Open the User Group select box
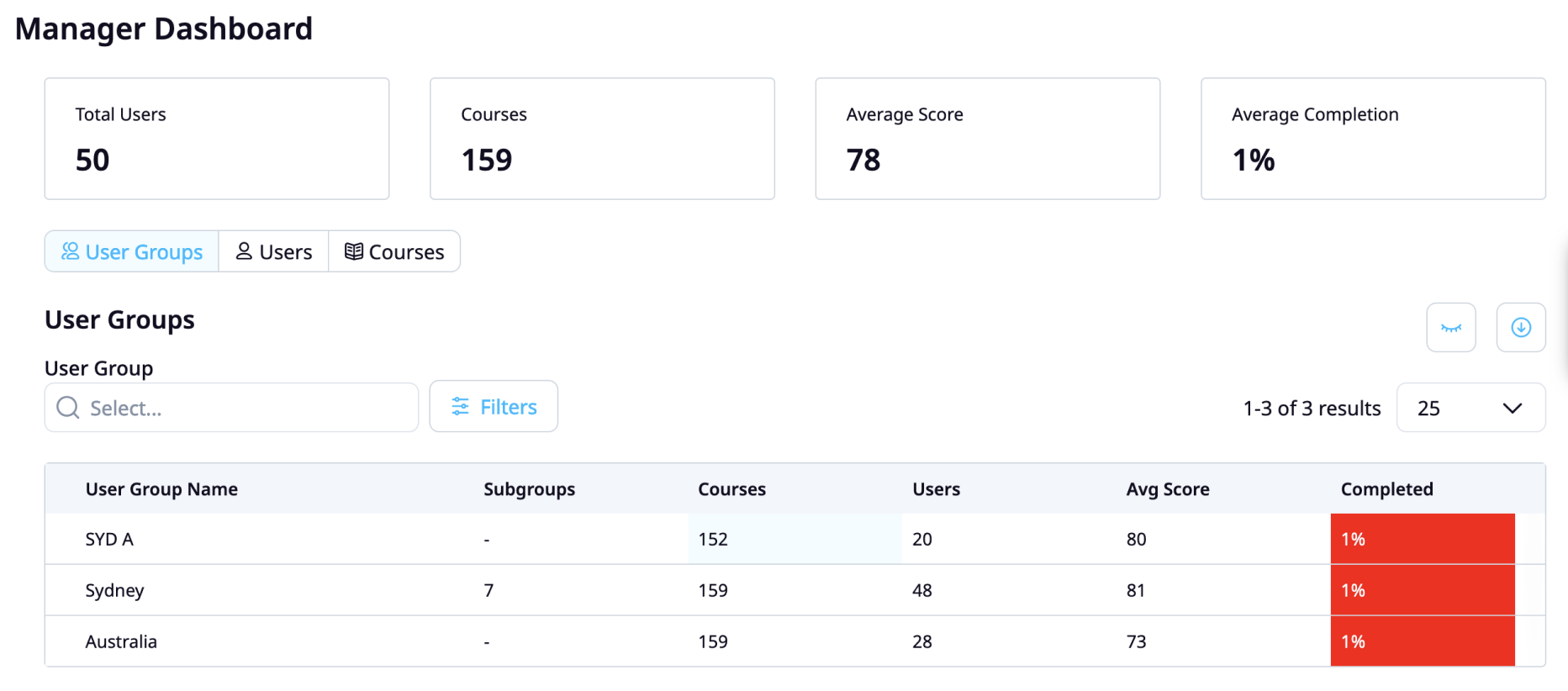The image size is (1568, 691). [x=244, y=408]
